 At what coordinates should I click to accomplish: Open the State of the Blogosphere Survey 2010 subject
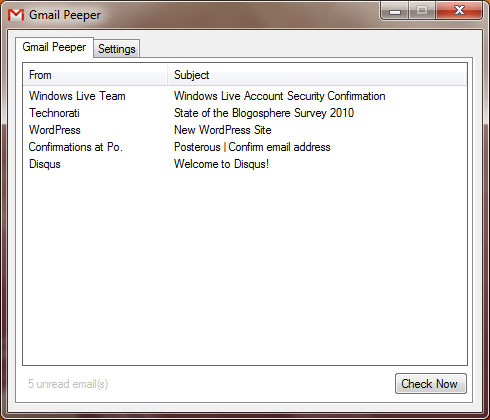[x=264, y=113]
